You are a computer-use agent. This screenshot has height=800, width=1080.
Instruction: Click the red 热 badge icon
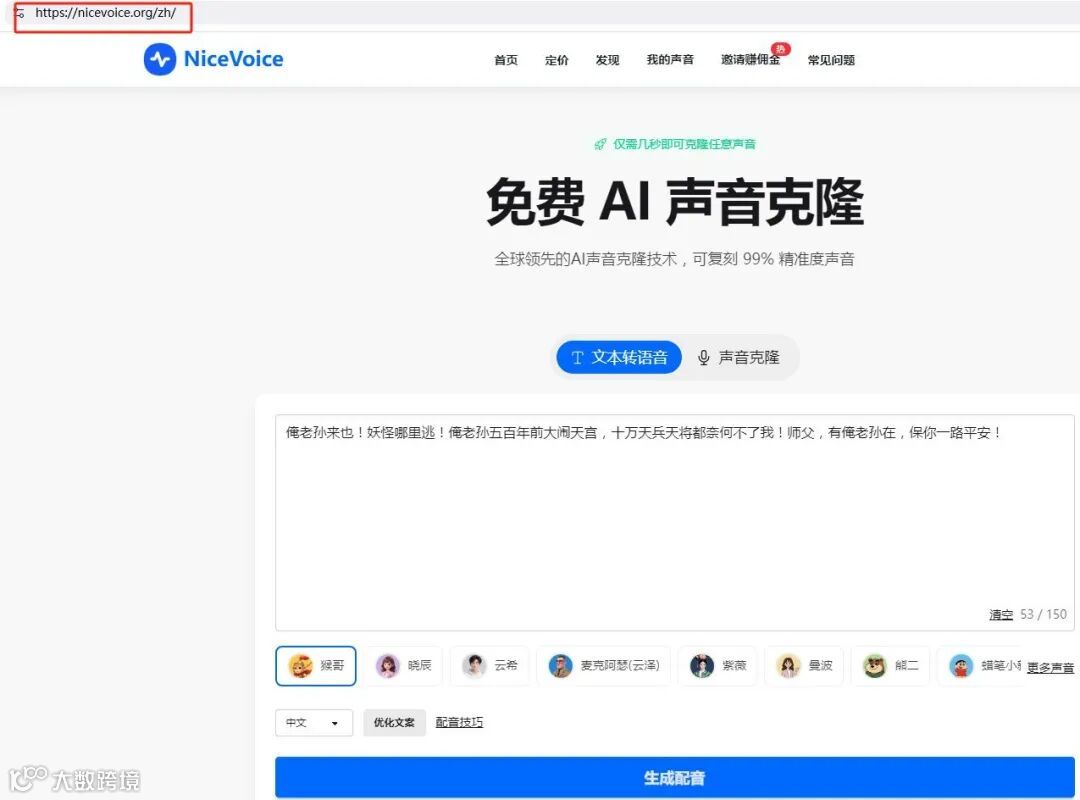(780, 49)
